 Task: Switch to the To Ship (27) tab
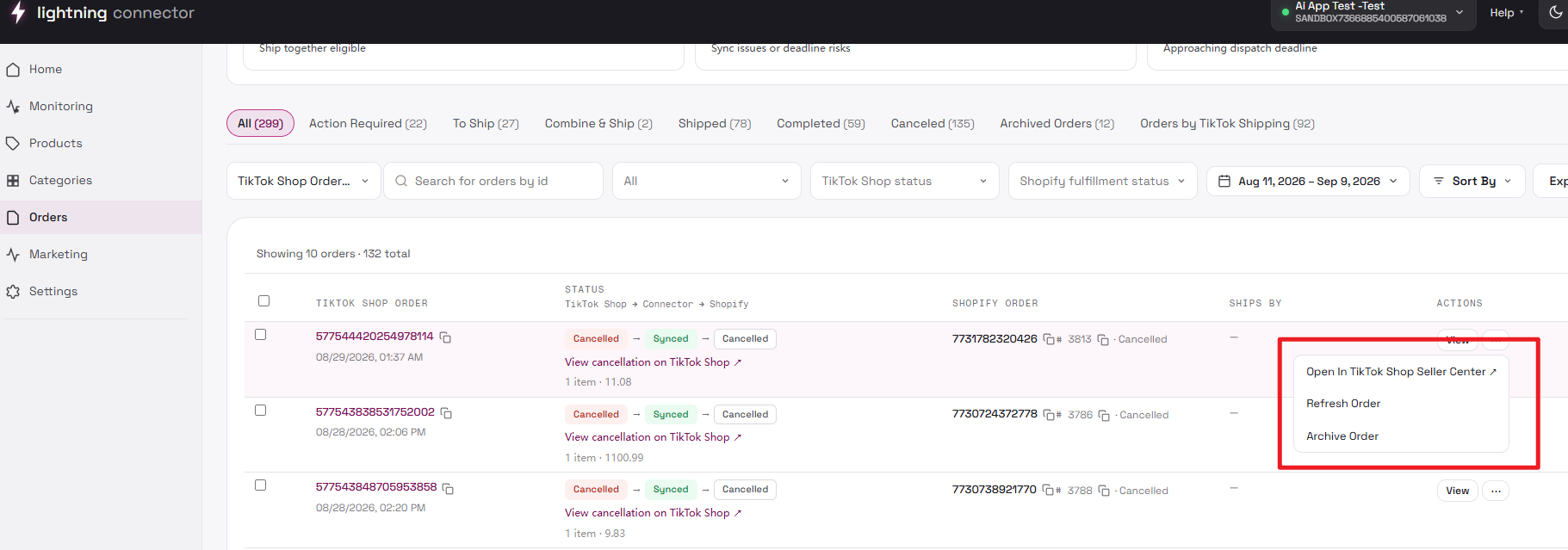pyautogui.click(x=486, y=123)
